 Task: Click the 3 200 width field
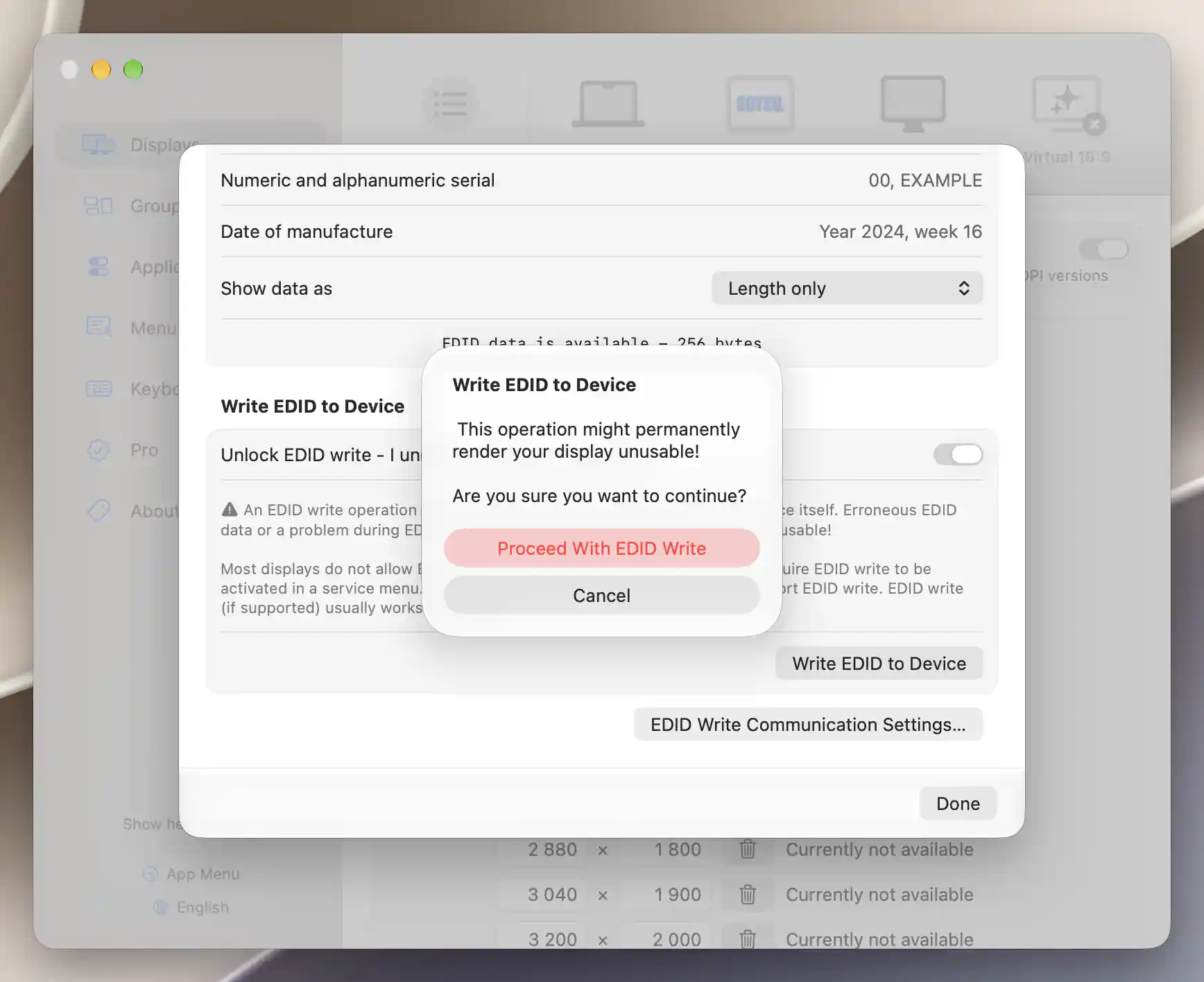pos(541,939)
